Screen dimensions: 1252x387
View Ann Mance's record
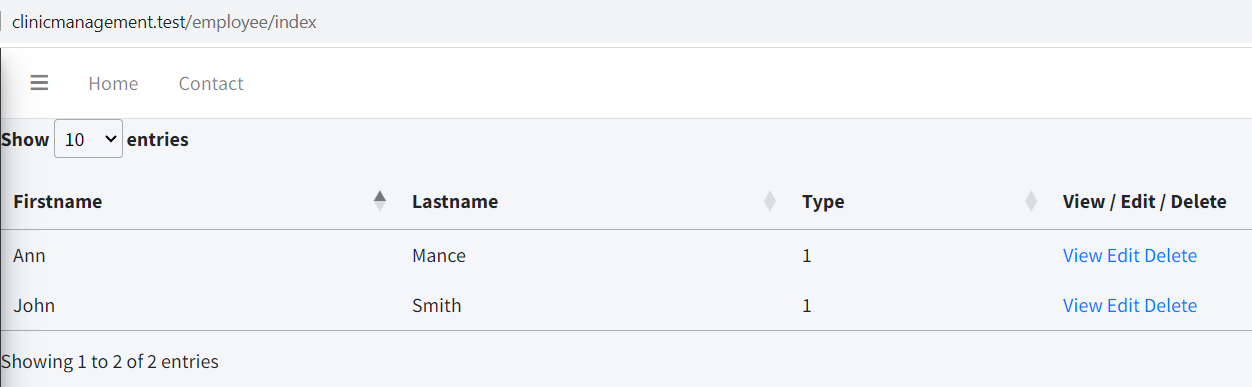pos(1082,255)
